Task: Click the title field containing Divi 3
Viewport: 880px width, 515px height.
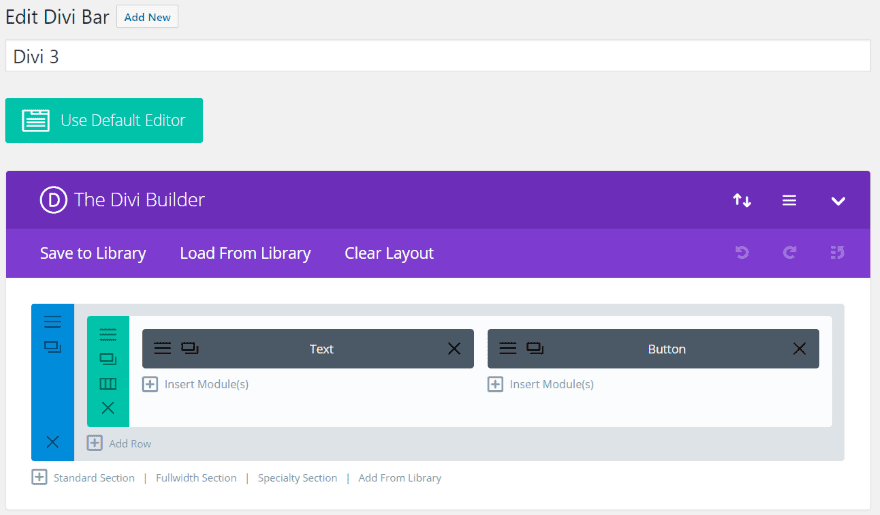Action: coord(438,56)
